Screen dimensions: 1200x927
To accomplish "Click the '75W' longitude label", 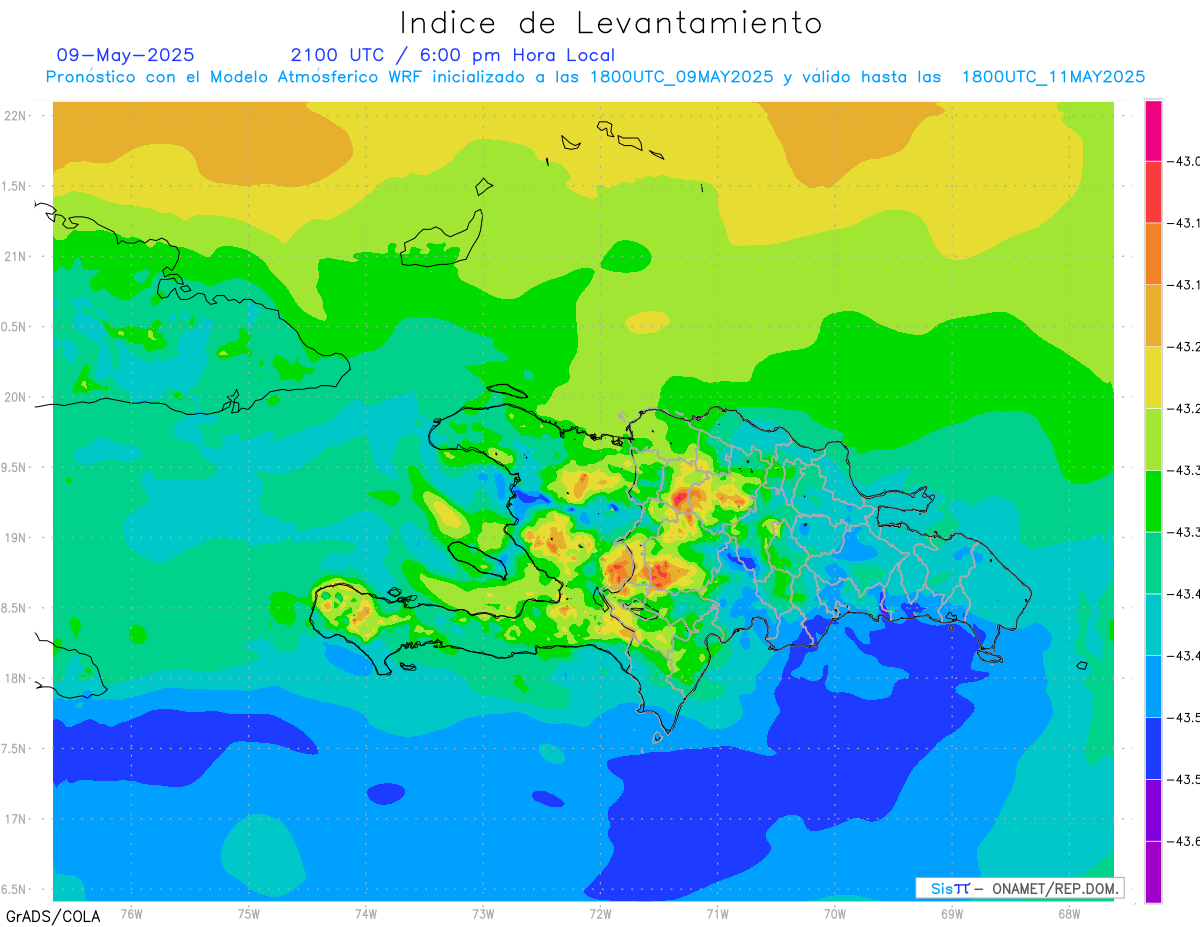I will pyautogui.click(x=249, y=913).
